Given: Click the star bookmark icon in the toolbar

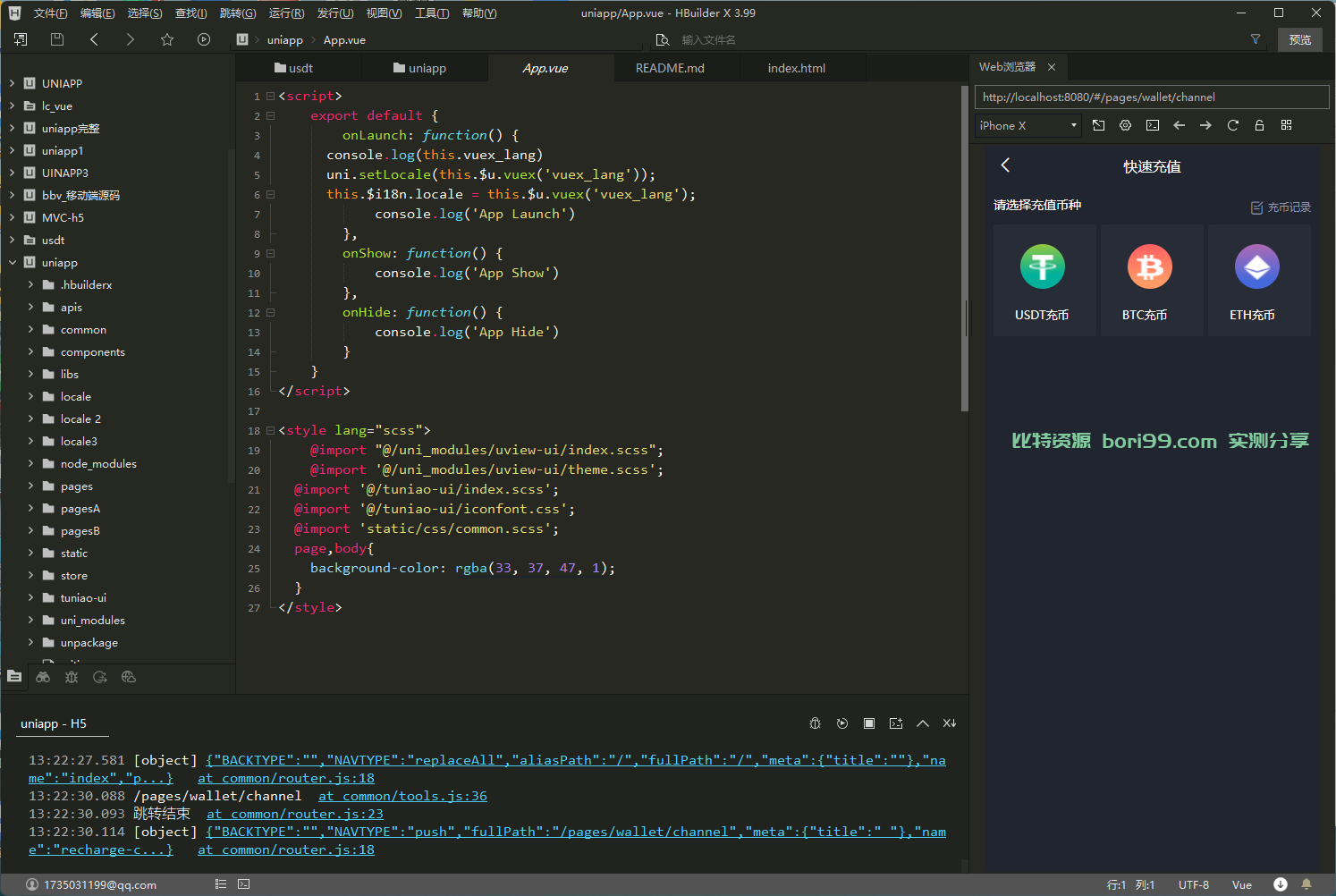Looking at the screenshot, I should pos(167,39).
